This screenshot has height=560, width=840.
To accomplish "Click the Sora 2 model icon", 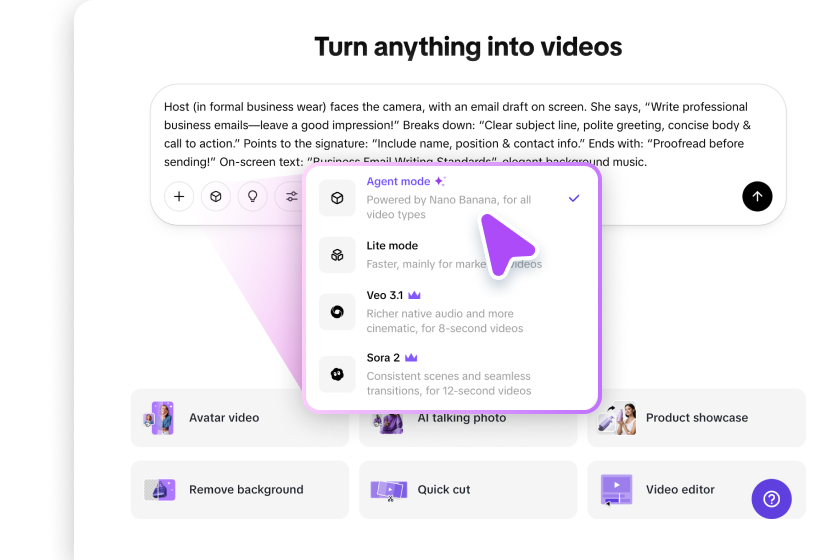I will [x=338, y=373].
